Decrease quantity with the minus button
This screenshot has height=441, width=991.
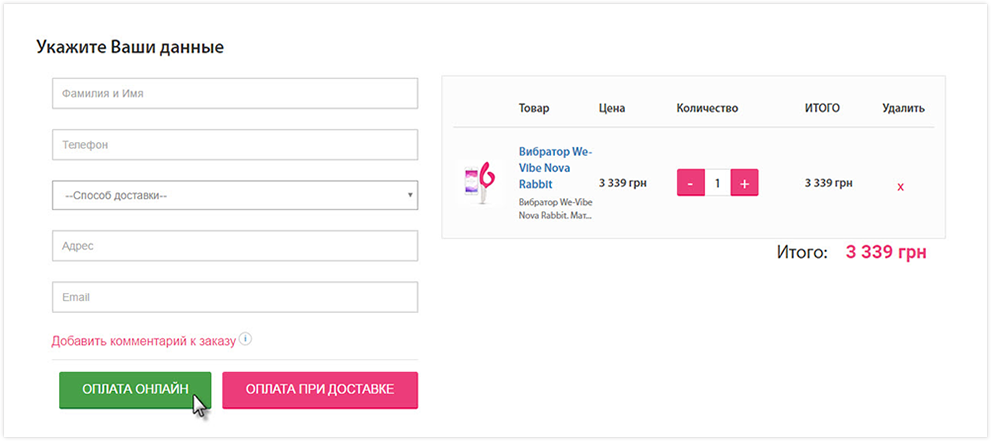[690, 184]
